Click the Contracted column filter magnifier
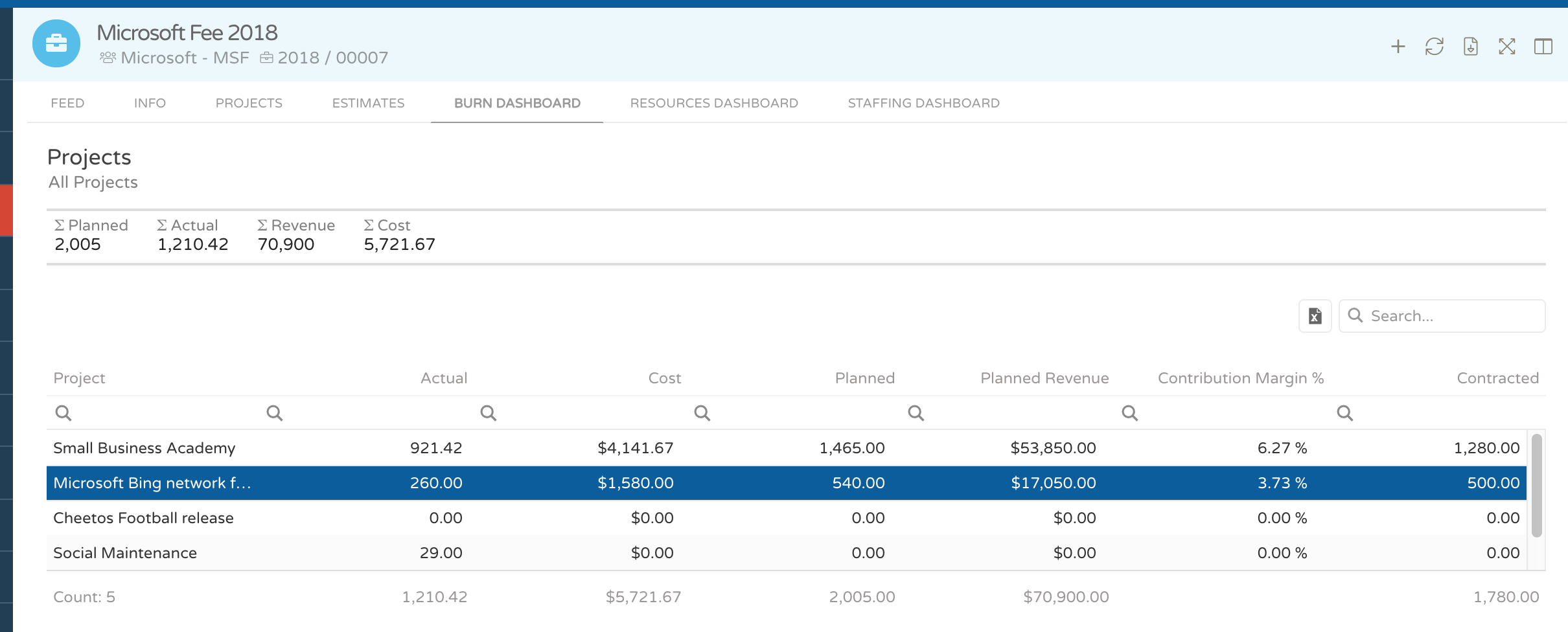Screen dimensions: 1568x632 tap(1345, 412)
